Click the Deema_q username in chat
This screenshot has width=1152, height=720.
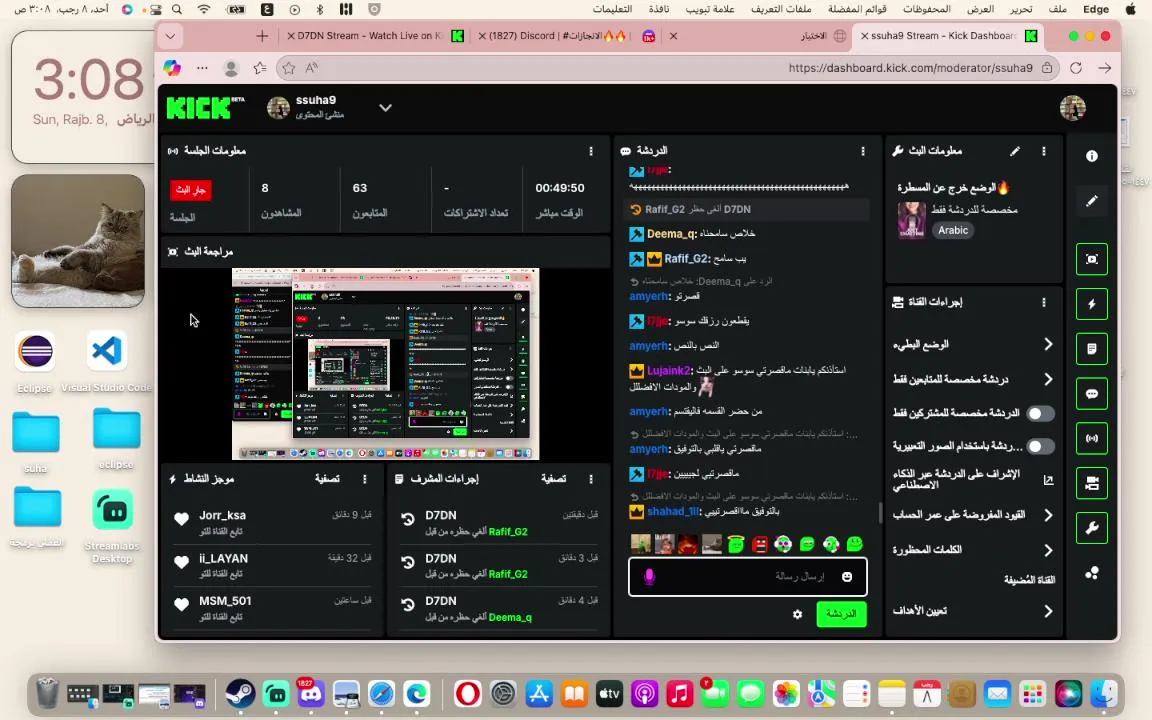tap(670, 234)
